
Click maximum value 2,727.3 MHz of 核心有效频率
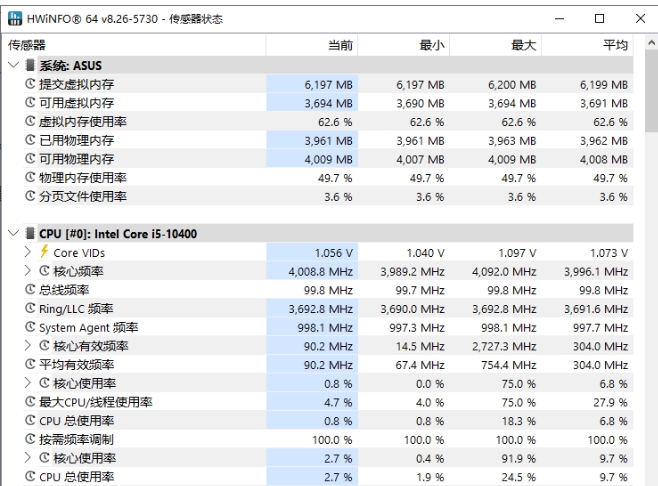504,346
